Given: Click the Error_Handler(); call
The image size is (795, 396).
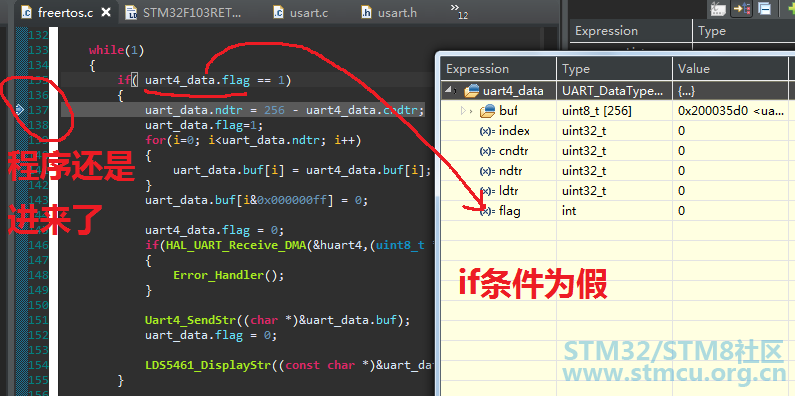Looking at the screenshot, I should (229, 275).
